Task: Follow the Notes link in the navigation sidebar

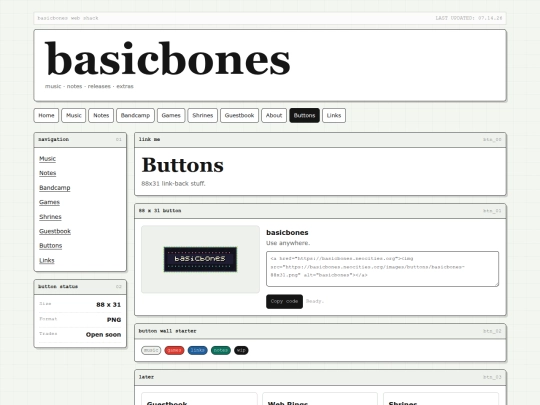Action: (x=48, y=173)
